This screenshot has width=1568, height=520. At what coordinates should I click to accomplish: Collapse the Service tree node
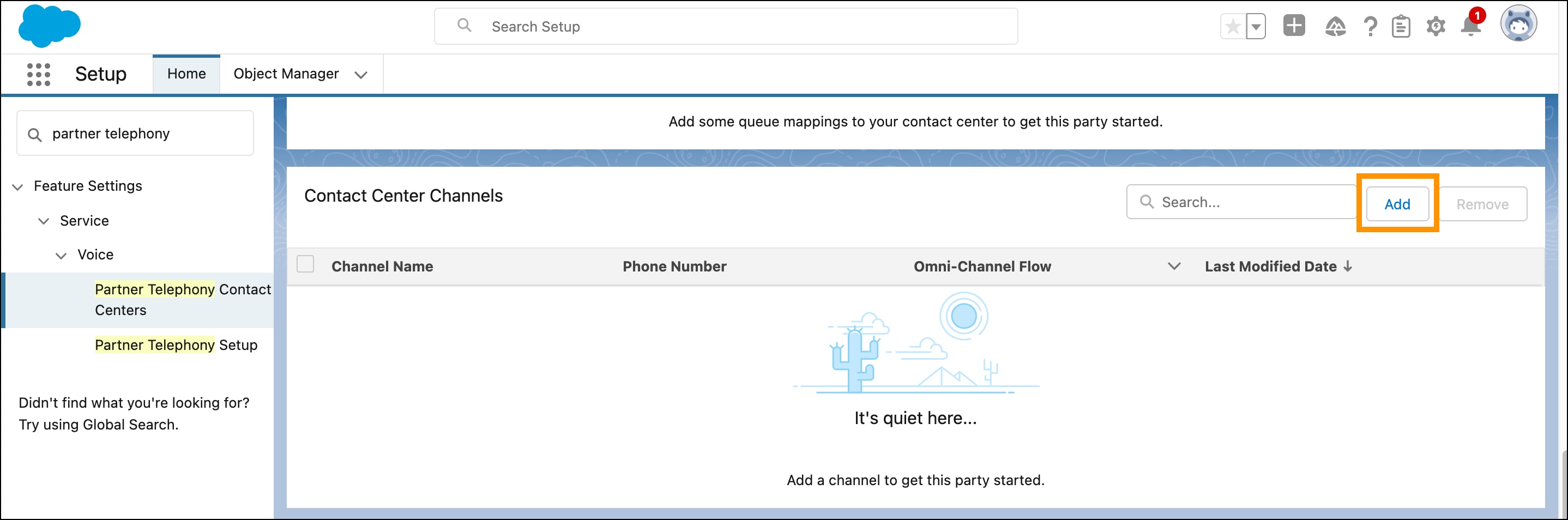[43, 221]
